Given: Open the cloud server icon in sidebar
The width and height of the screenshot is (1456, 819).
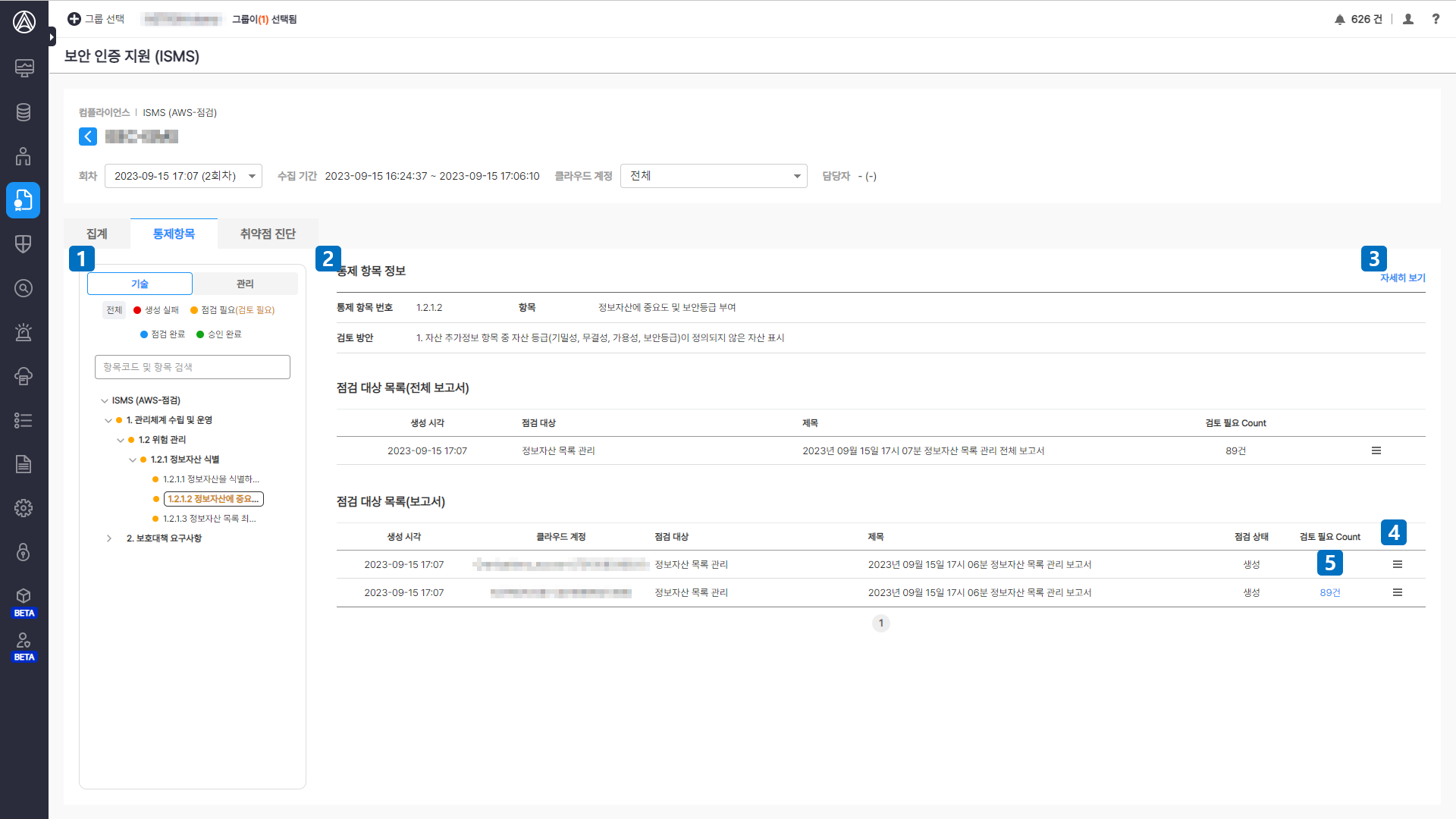Looking at the screenshot, I should 24,376.
